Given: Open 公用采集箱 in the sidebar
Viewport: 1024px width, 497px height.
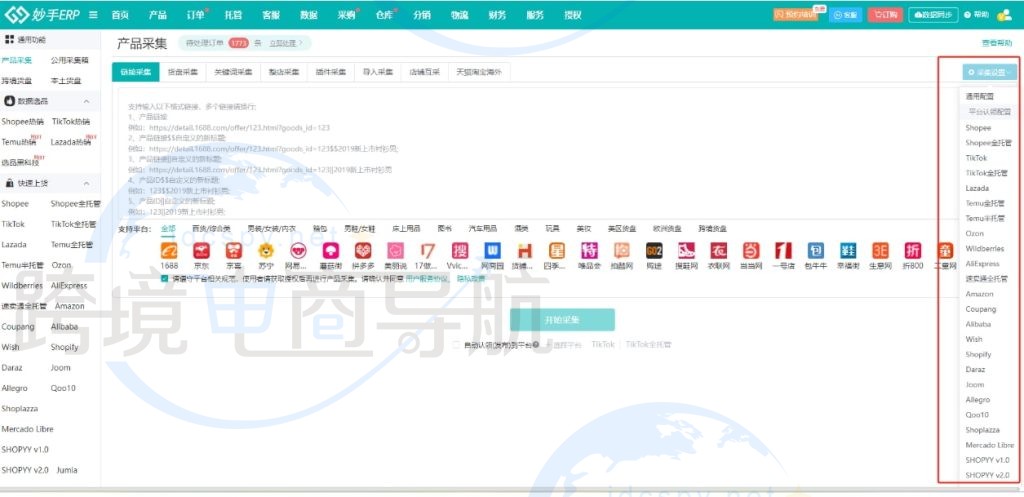Looking at the screenshot, I should point(69,60).
